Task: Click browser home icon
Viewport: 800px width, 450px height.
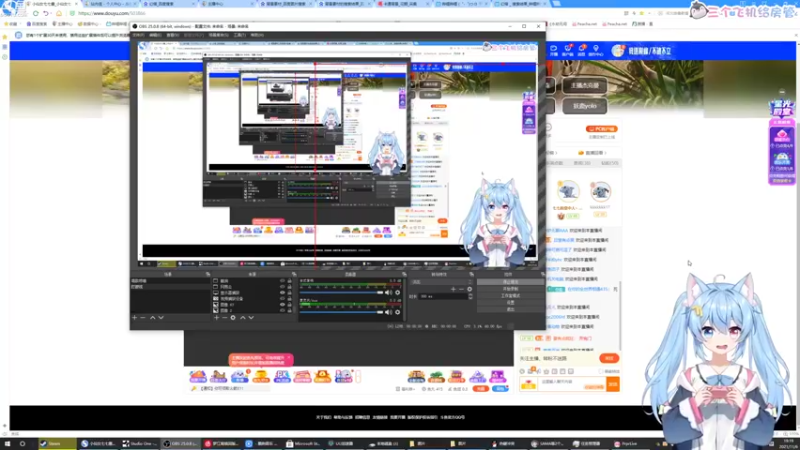Action: 59,13
